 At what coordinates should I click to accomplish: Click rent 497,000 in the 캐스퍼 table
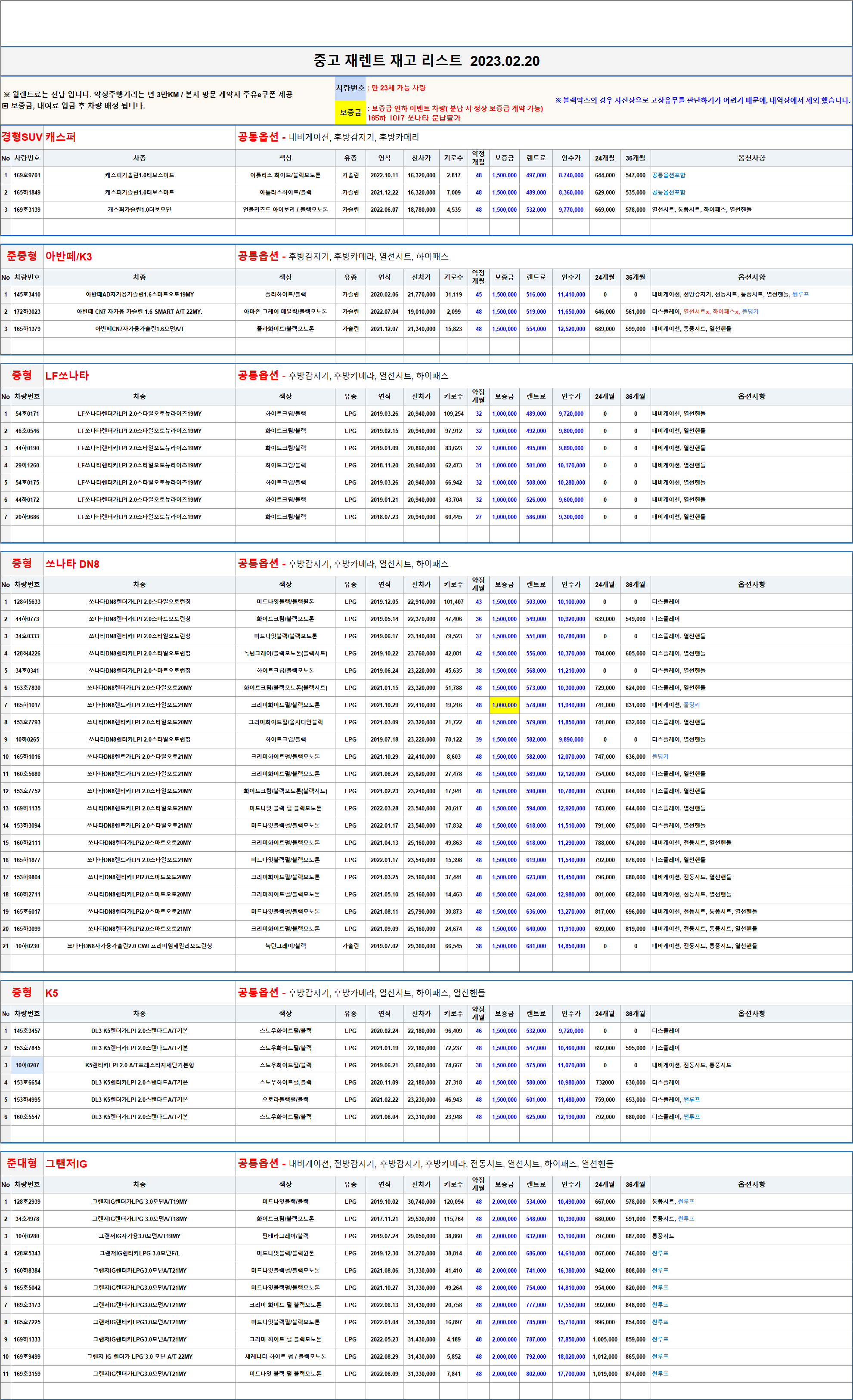536,176
